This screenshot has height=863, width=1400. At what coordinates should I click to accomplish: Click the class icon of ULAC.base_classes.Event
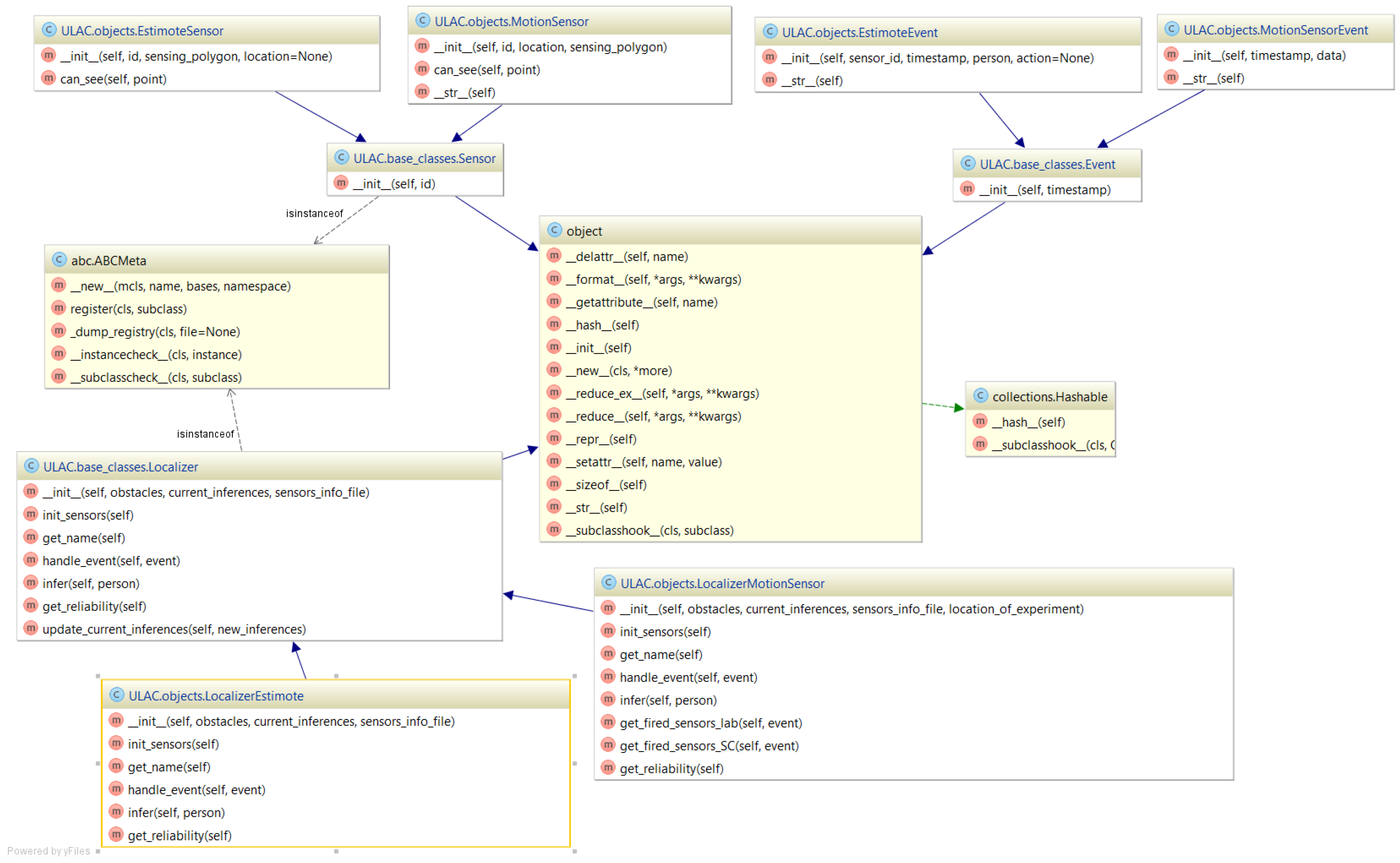pos(968,163)
